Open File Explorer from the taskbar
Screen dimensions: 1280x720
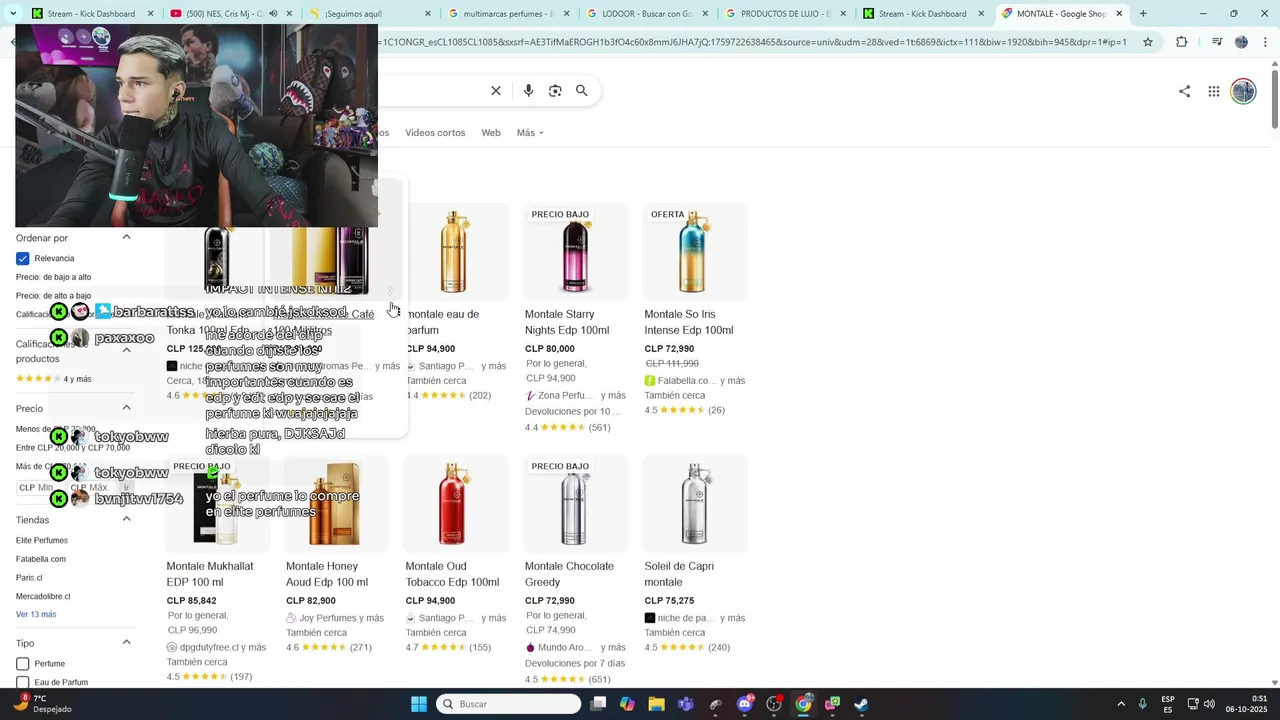(656, 704)
